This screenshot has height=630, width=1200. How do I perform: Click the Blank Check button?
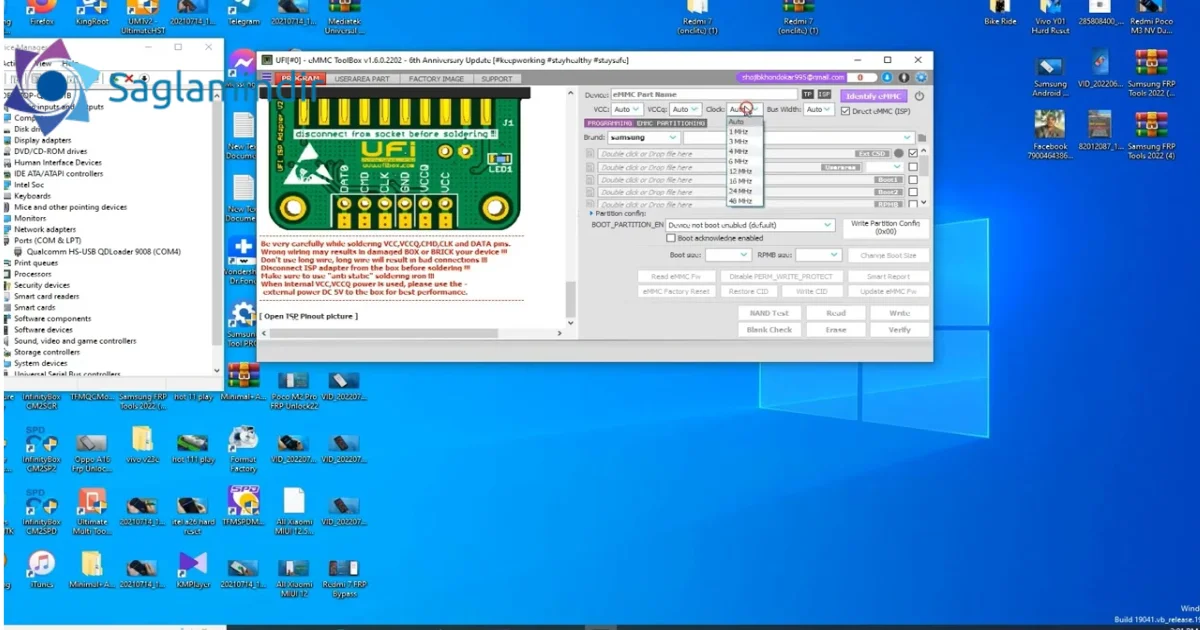[769, 329]
